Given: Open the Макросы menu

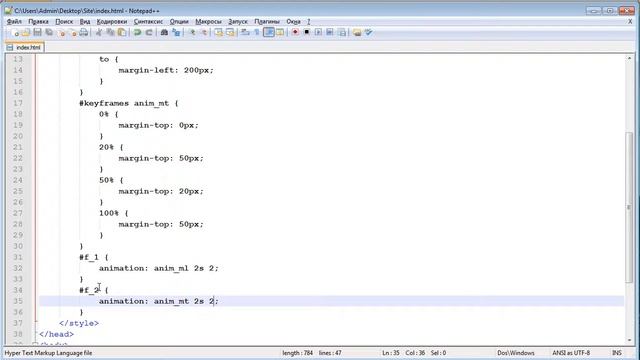Looking at the screenshot, I should click(208, 22).
